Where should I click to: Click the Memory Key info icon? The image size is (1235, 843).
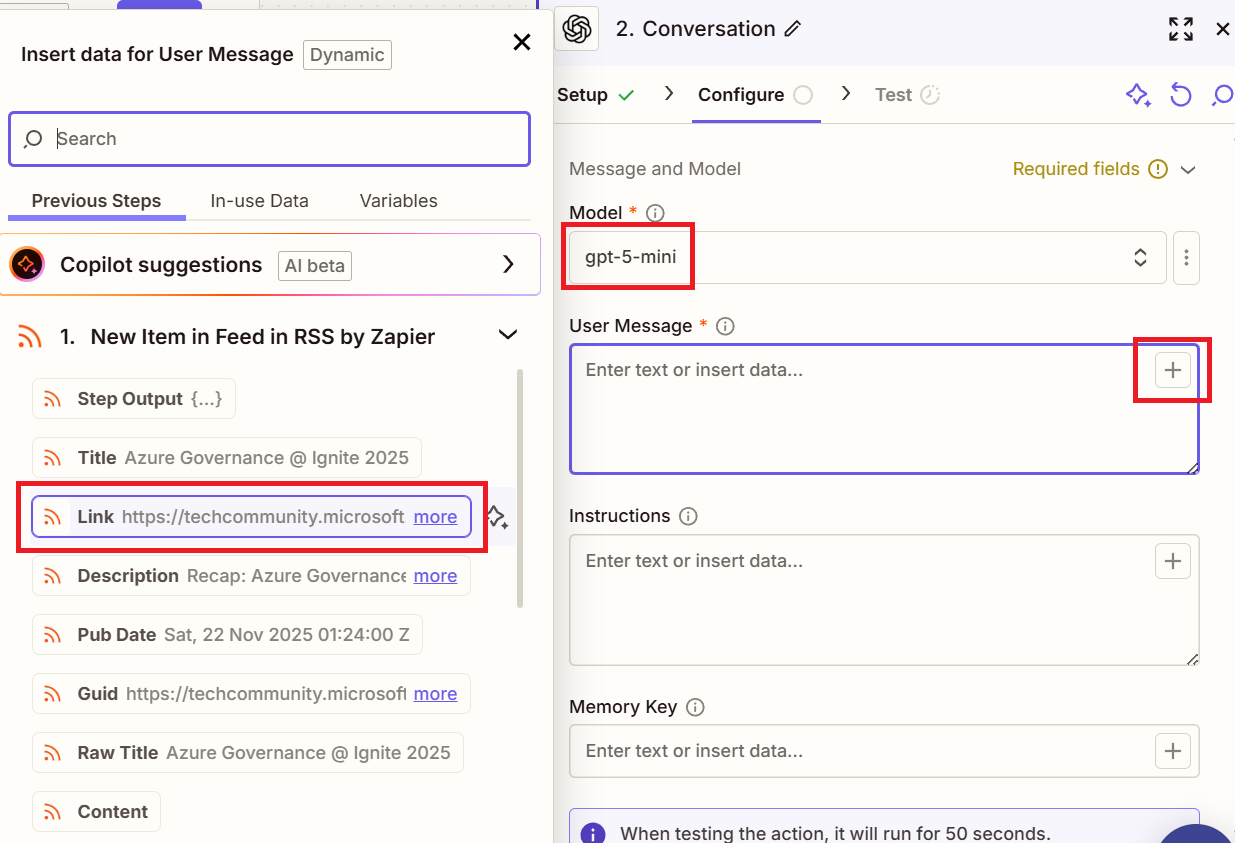695,707
